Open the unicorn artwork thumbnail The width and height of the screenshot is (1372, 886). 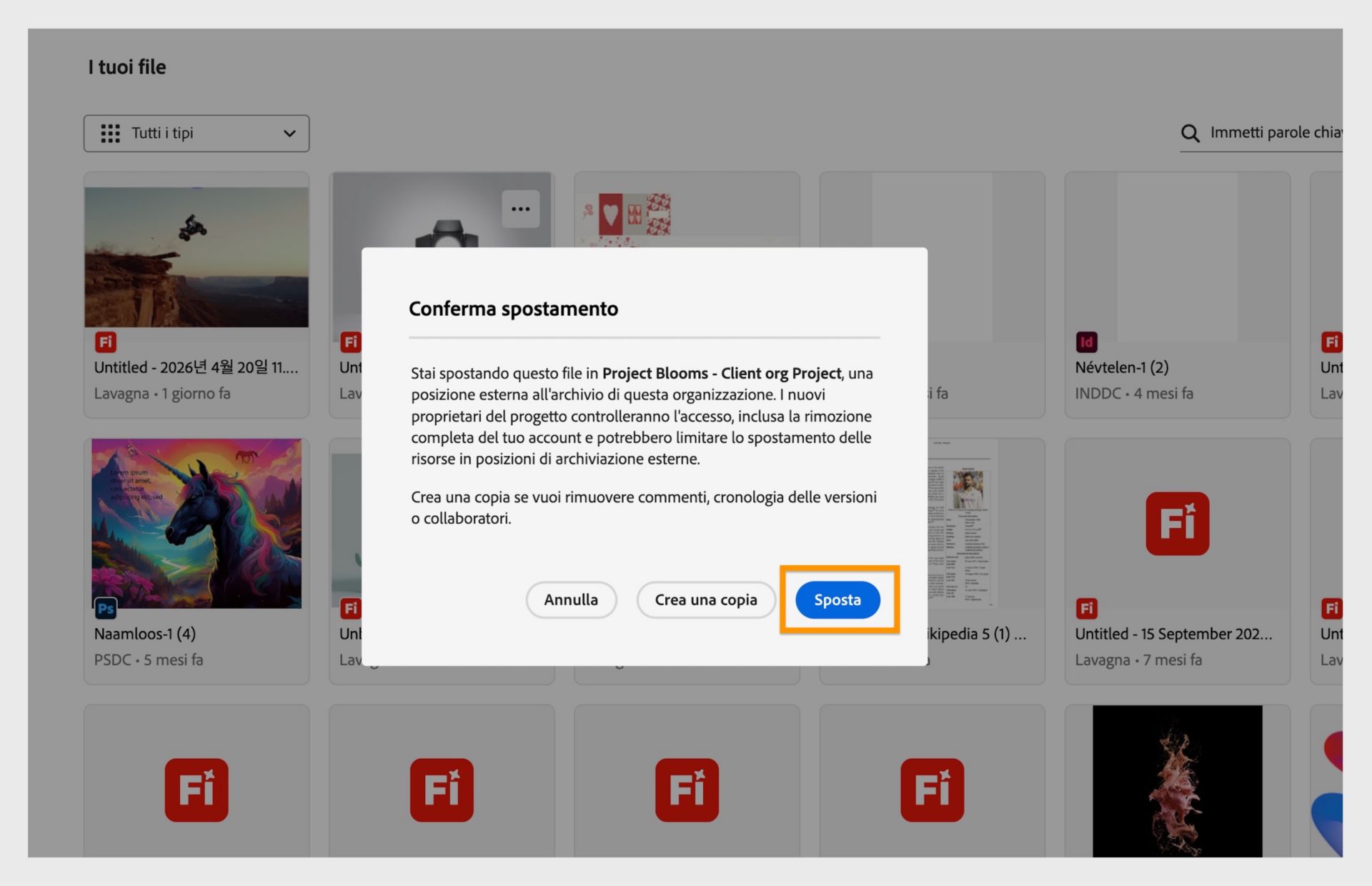pyautogui.click(x=197, y=524)
